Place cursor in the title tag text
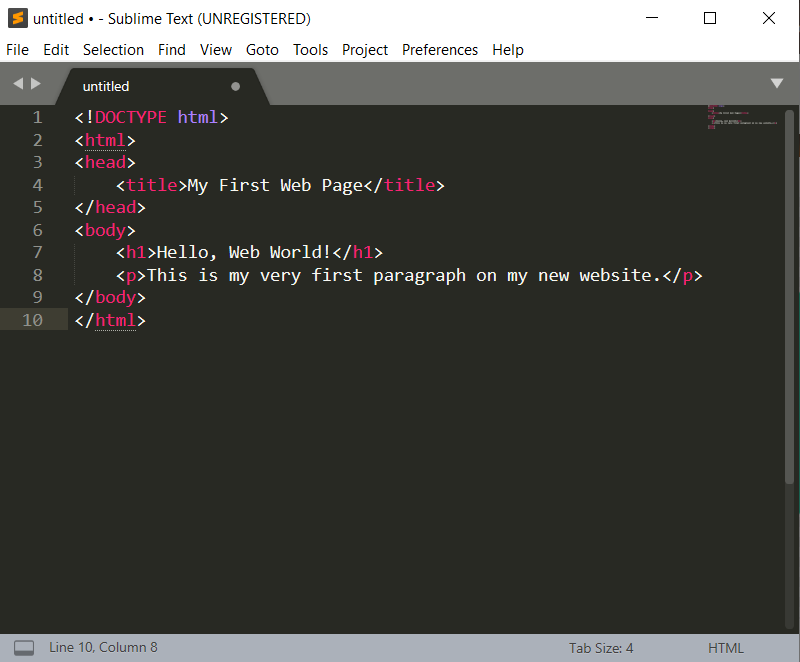This screenshot has height=662, width=800. pyautogui.click(x=275, y=185)
